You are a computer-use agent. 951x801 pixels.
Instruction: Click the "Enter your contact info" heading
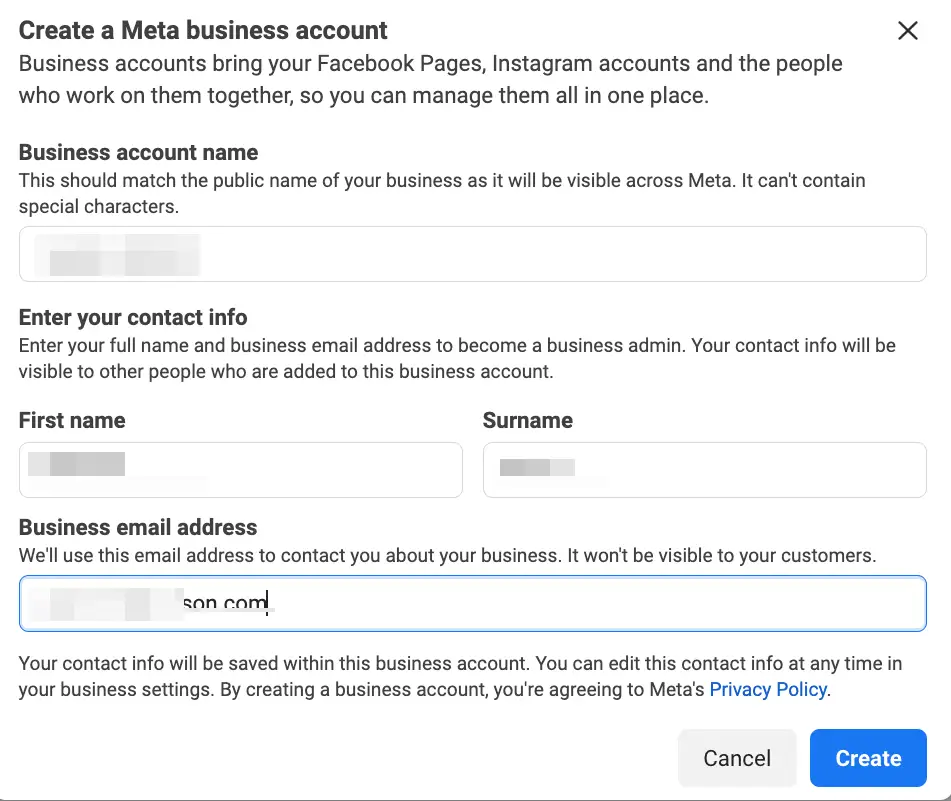[133, 318]
